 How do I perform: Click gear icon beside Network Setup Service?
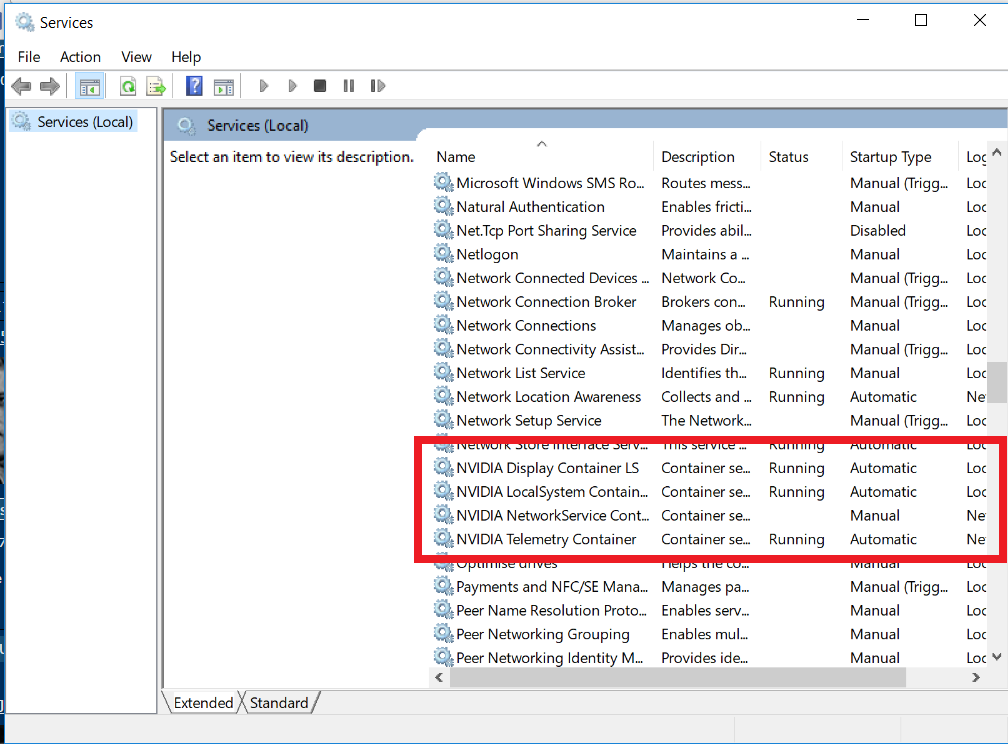tap(443, 419)
